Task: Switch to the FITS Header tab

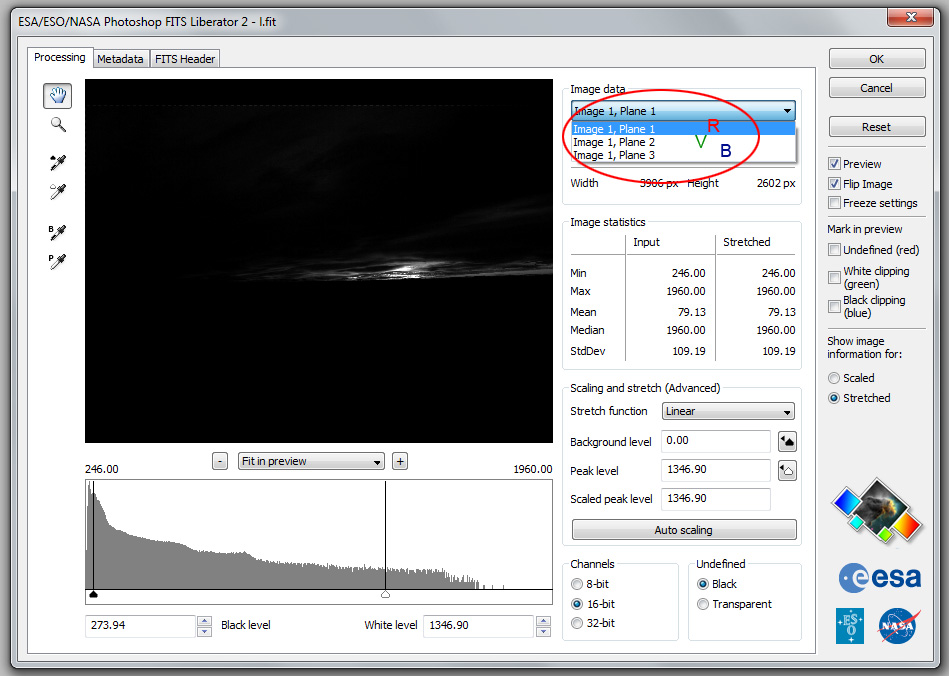Action: point(185,59)
